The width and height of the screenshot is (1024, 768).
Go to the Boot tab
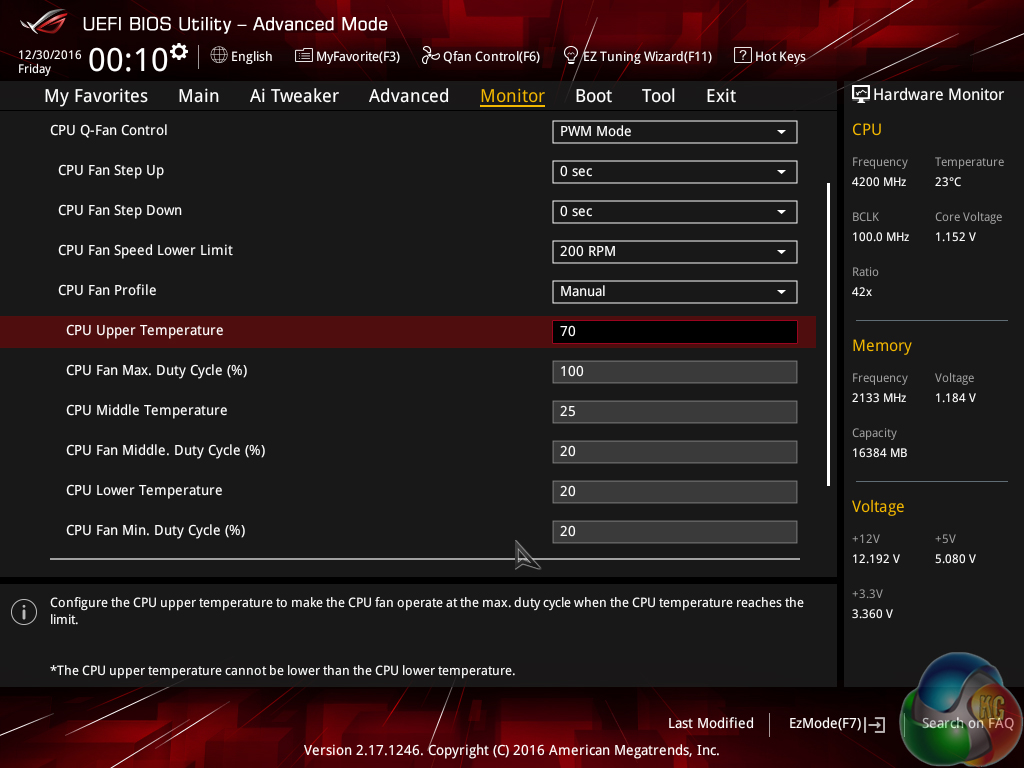pos(593,96)
